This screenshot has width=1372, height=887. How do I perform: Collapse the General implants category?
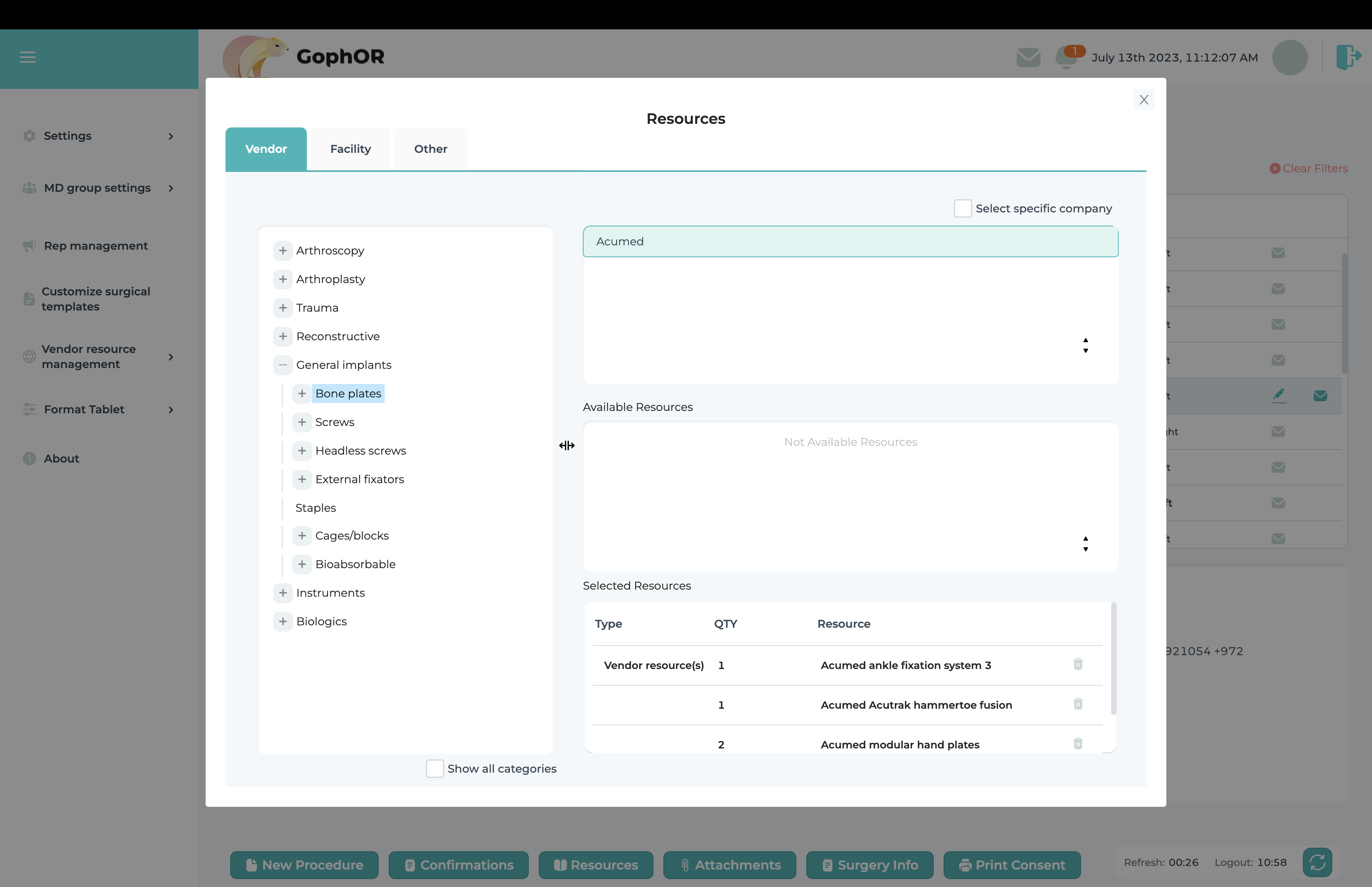point(283,364)
